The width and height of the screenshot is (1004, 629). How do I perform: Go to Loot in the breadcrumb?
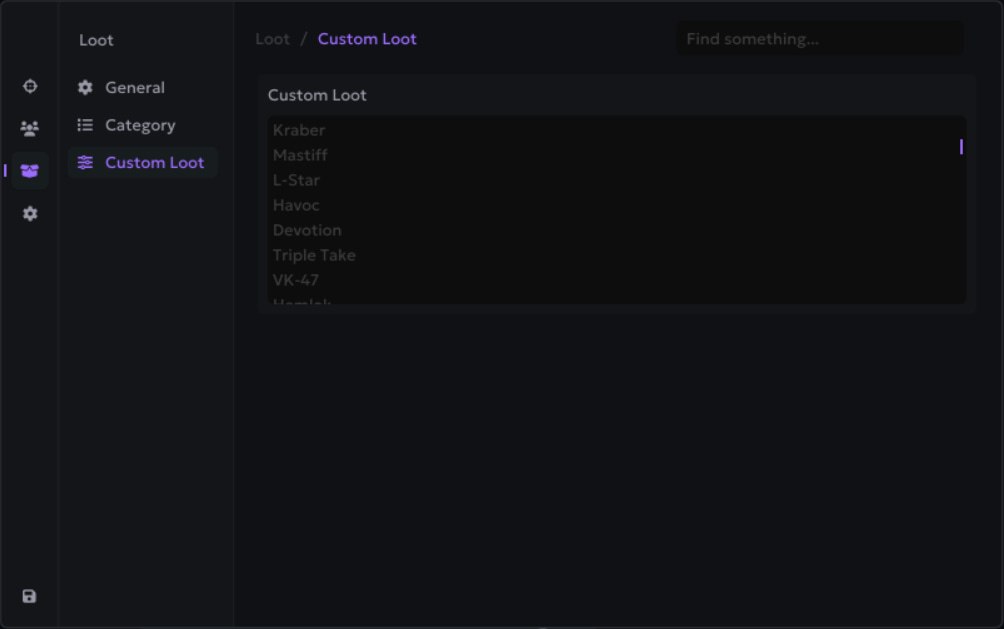click(x=273, y=39)
